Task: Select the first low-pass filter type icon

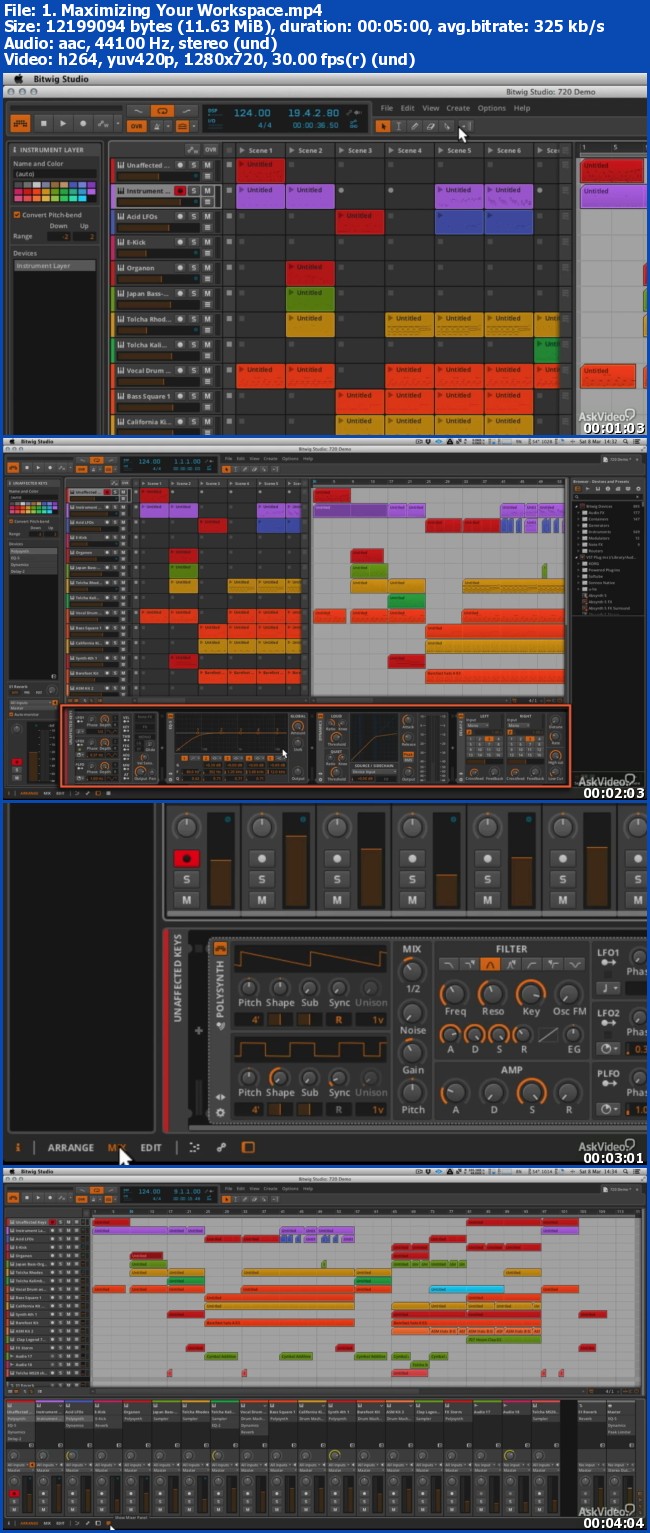Action: [x=447, y=964]
